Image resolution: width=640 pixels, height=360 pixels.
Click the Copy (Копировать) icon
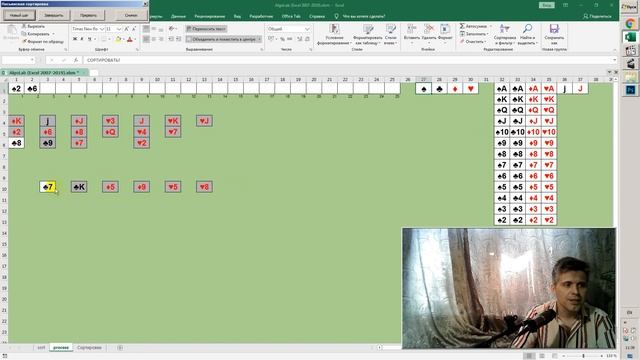coord(24,34)
